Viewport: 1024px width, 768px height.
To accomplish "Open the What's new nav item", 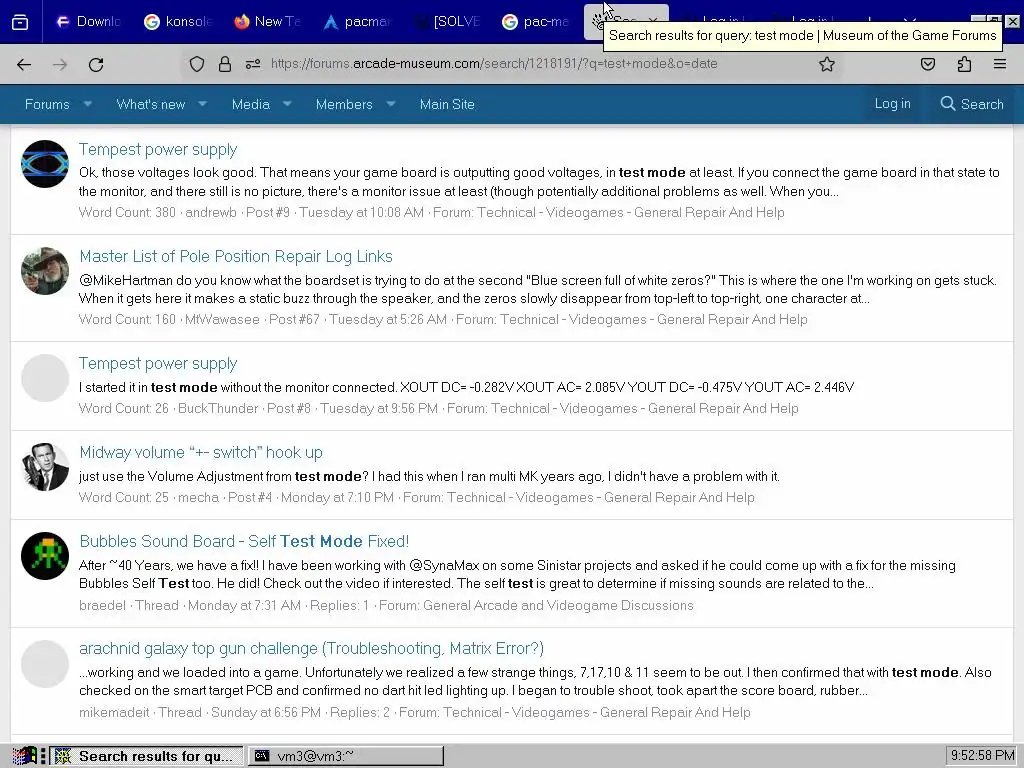I will [x=151, y=104].
